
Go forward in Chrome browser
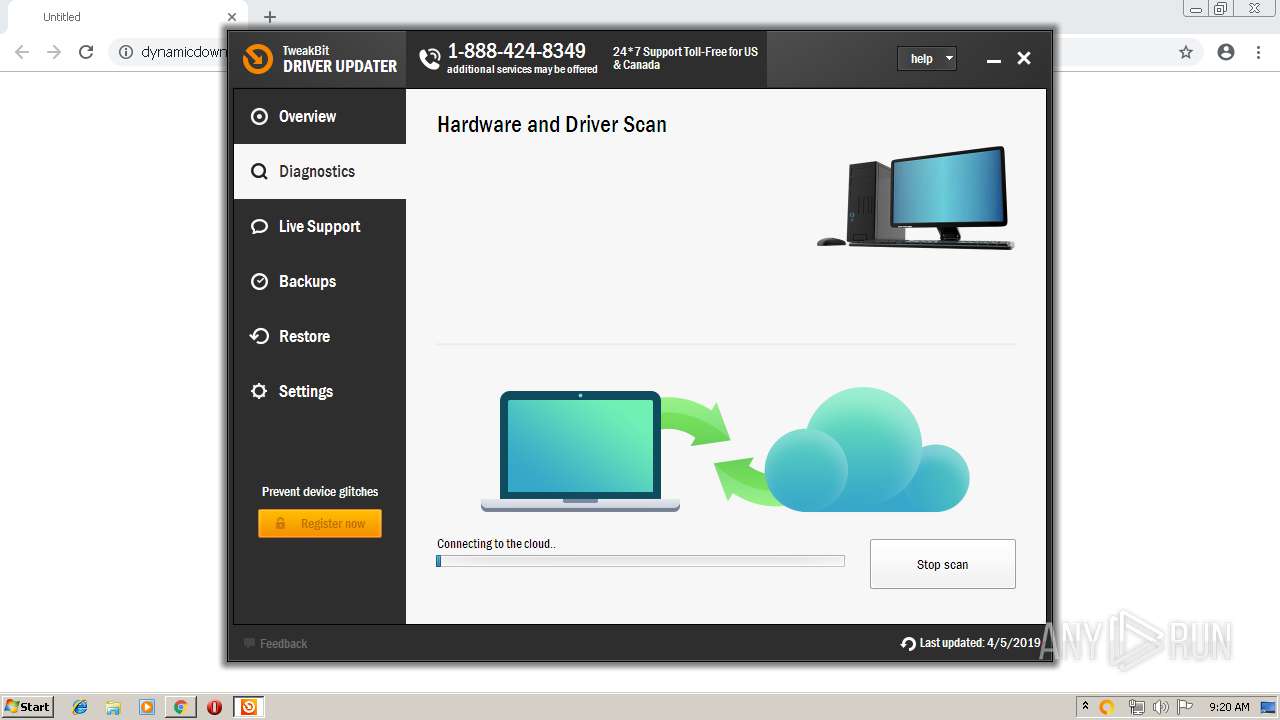[x=54, y=52]
